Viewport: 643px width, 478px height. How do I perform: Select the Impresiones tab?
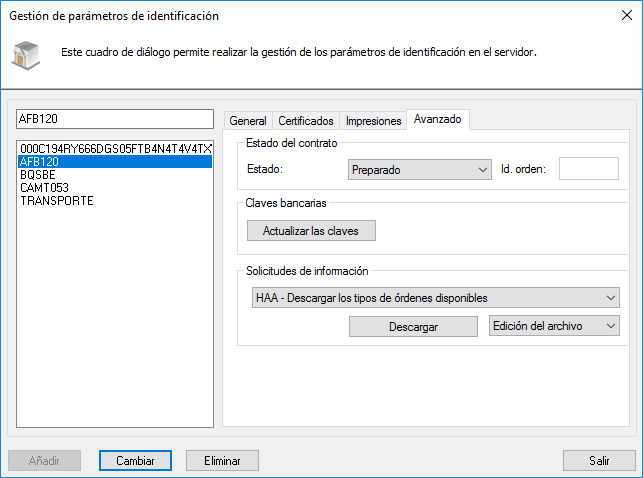coord(373,120)
